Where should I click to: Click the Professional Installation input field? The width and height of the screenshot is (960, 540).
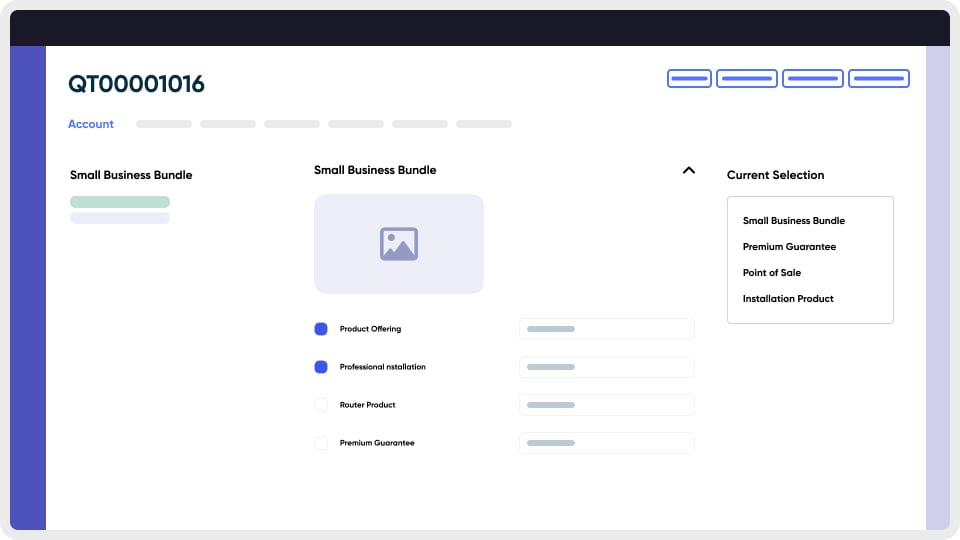coord(607,367)
